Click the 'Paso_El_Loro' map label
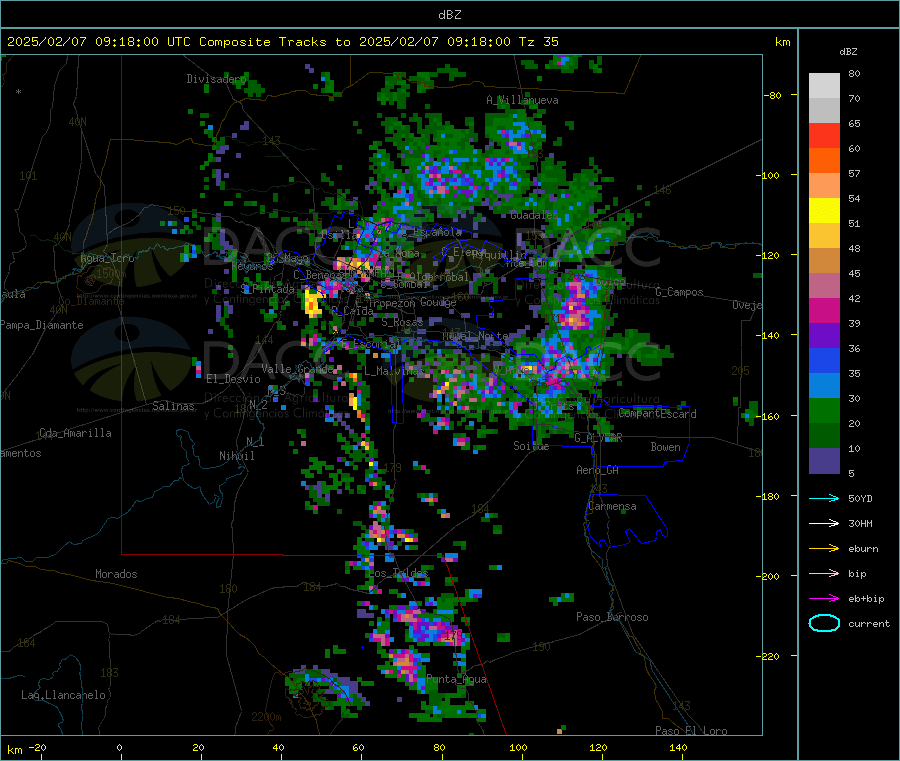The height and width of the screenshot is (761, 900). point(691,731)
